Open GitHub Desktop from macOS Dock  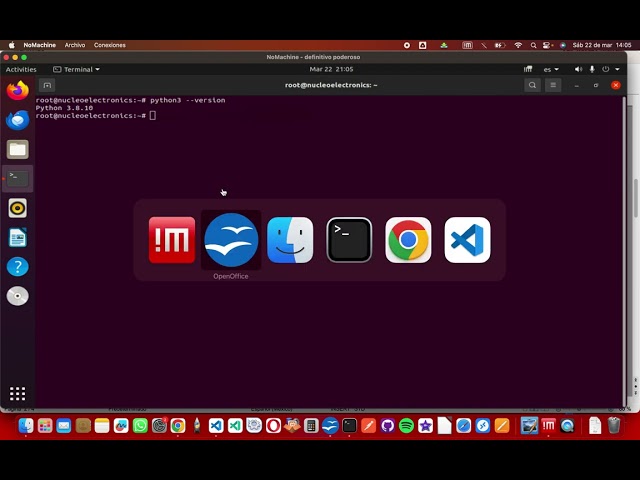387,426
